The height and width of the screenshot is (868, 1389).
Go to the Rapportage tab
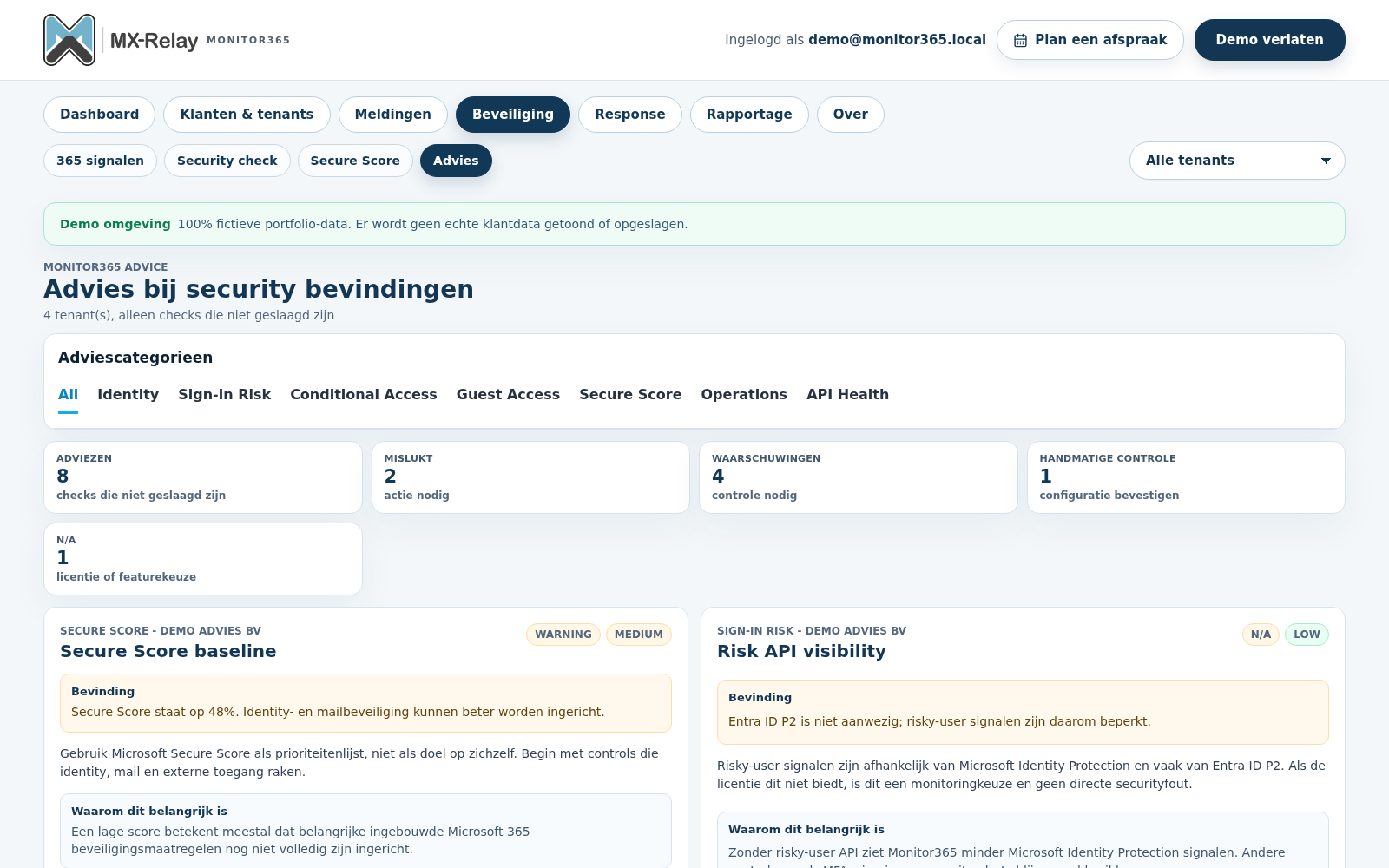(749, 115)
